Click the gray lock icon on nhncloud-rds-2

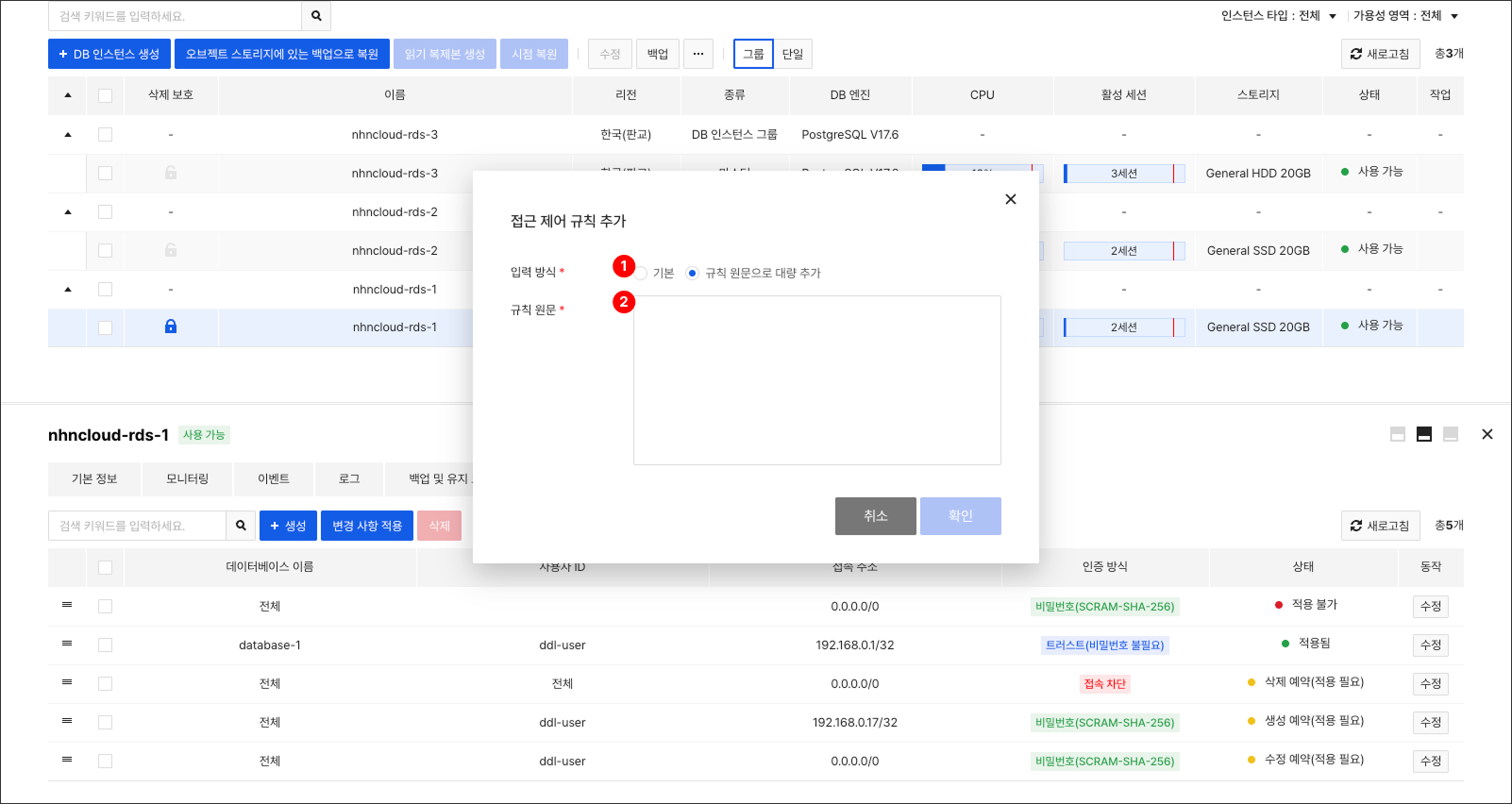pyautogui.click(x=171, y=250)
